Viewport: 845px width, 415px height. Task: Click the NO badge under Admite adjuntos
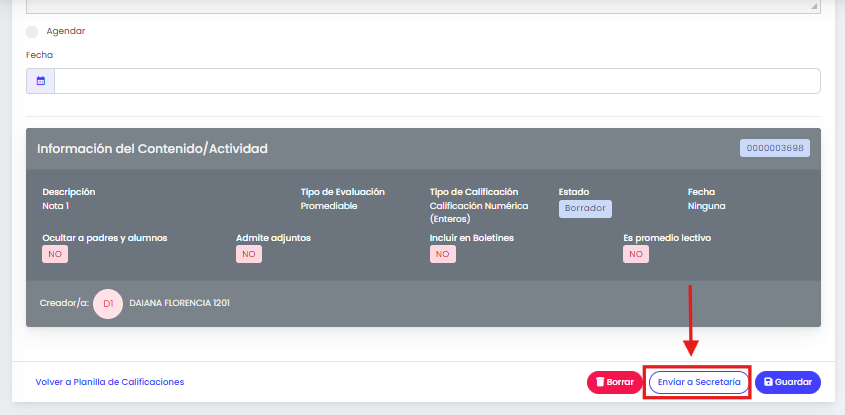click(x=249, y=254)
